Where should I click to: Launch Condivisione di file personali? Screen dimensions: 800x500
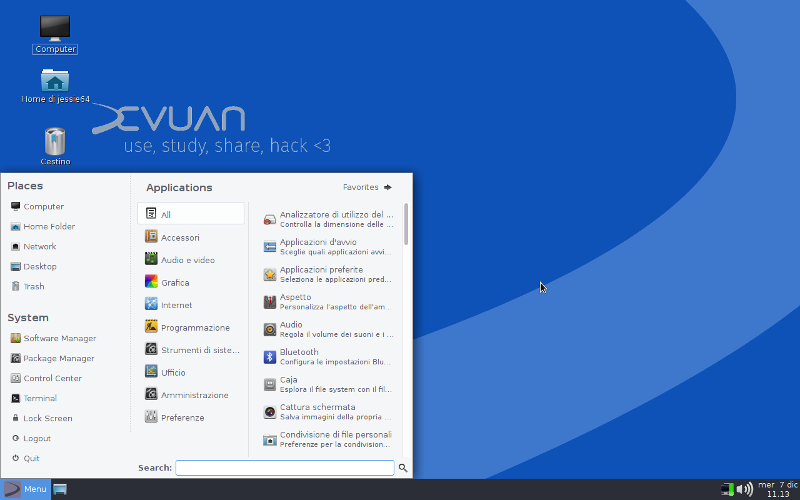click(328, 439)
